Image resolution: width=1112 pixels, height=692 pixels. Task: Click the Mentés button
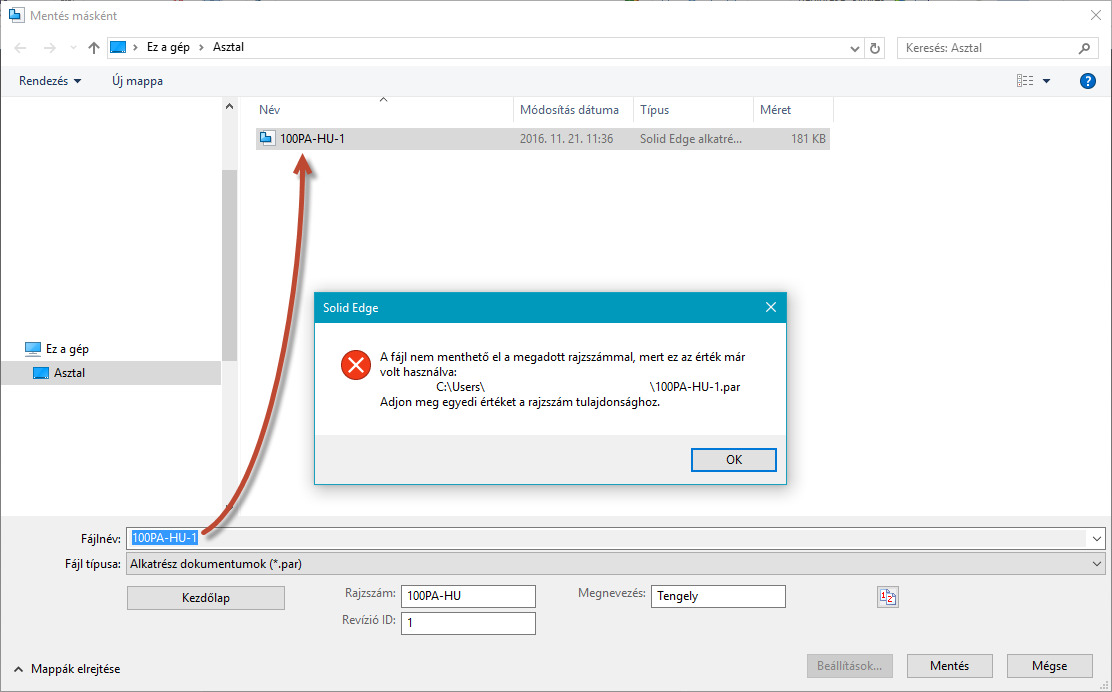pyautogui.click(x=950, y=666)
